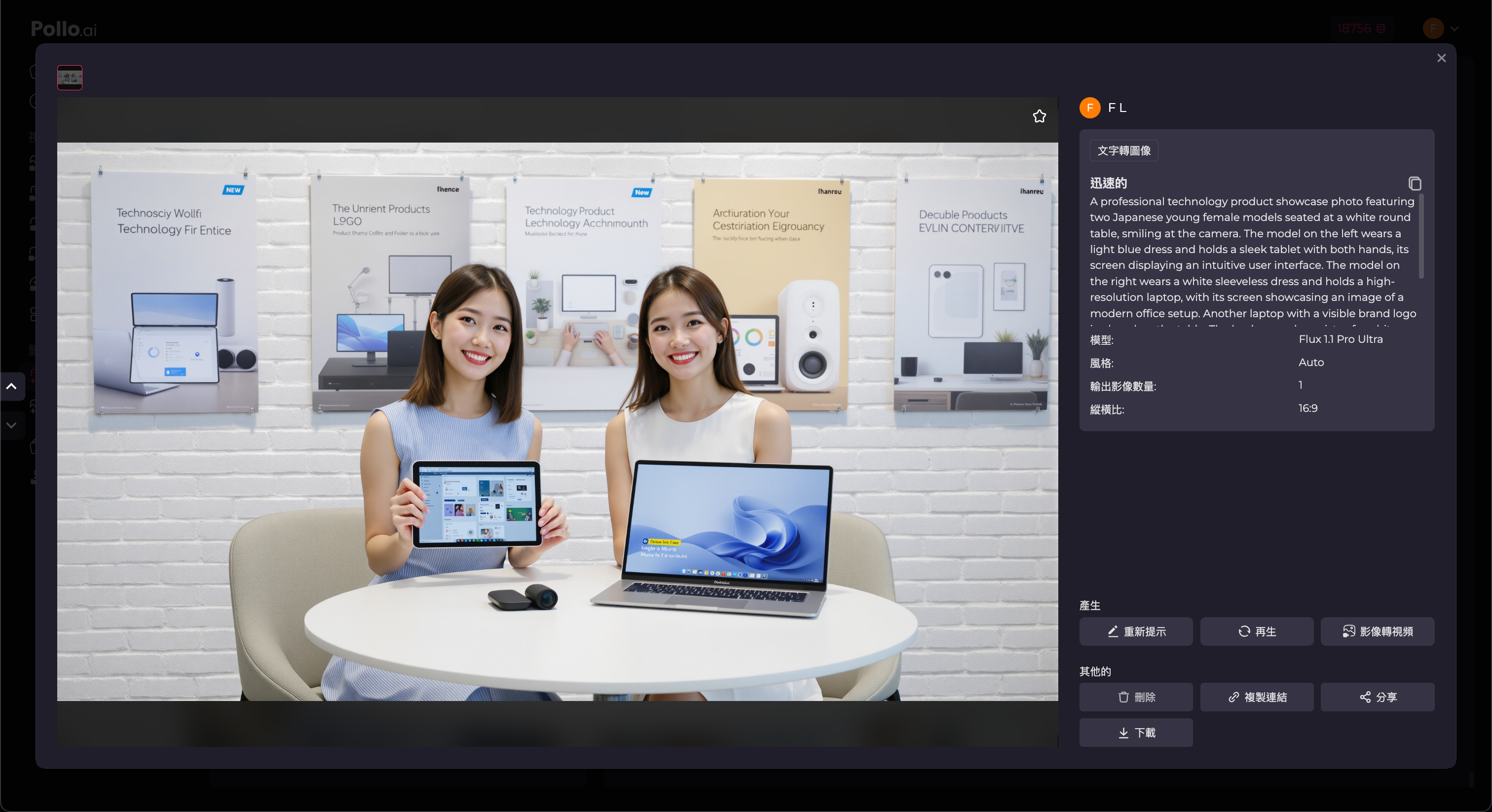Go to previous image with up chevron
Screen dimensions: 1492x812
(11, 386)
